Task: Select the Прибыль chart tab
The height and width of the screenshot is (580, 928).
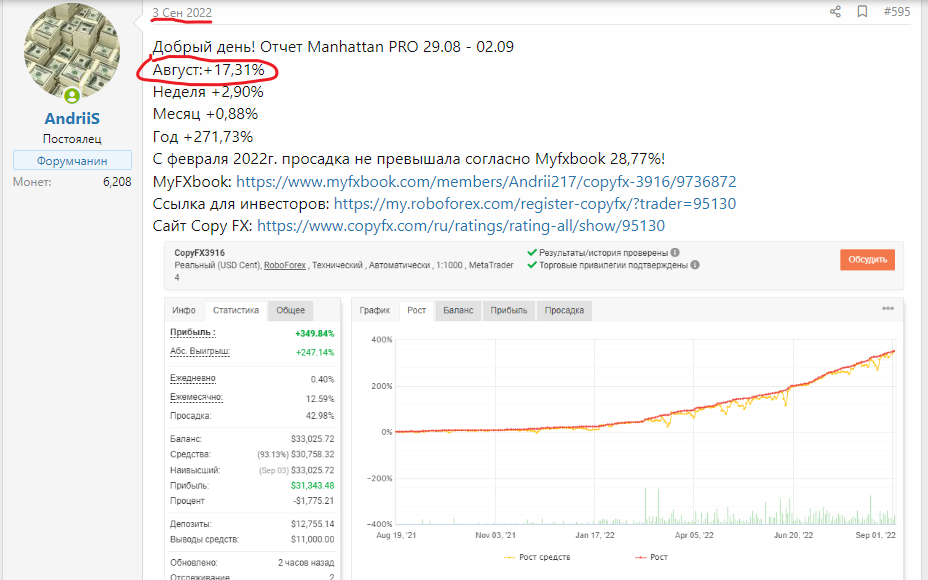Action: click(x=509, y=310)
